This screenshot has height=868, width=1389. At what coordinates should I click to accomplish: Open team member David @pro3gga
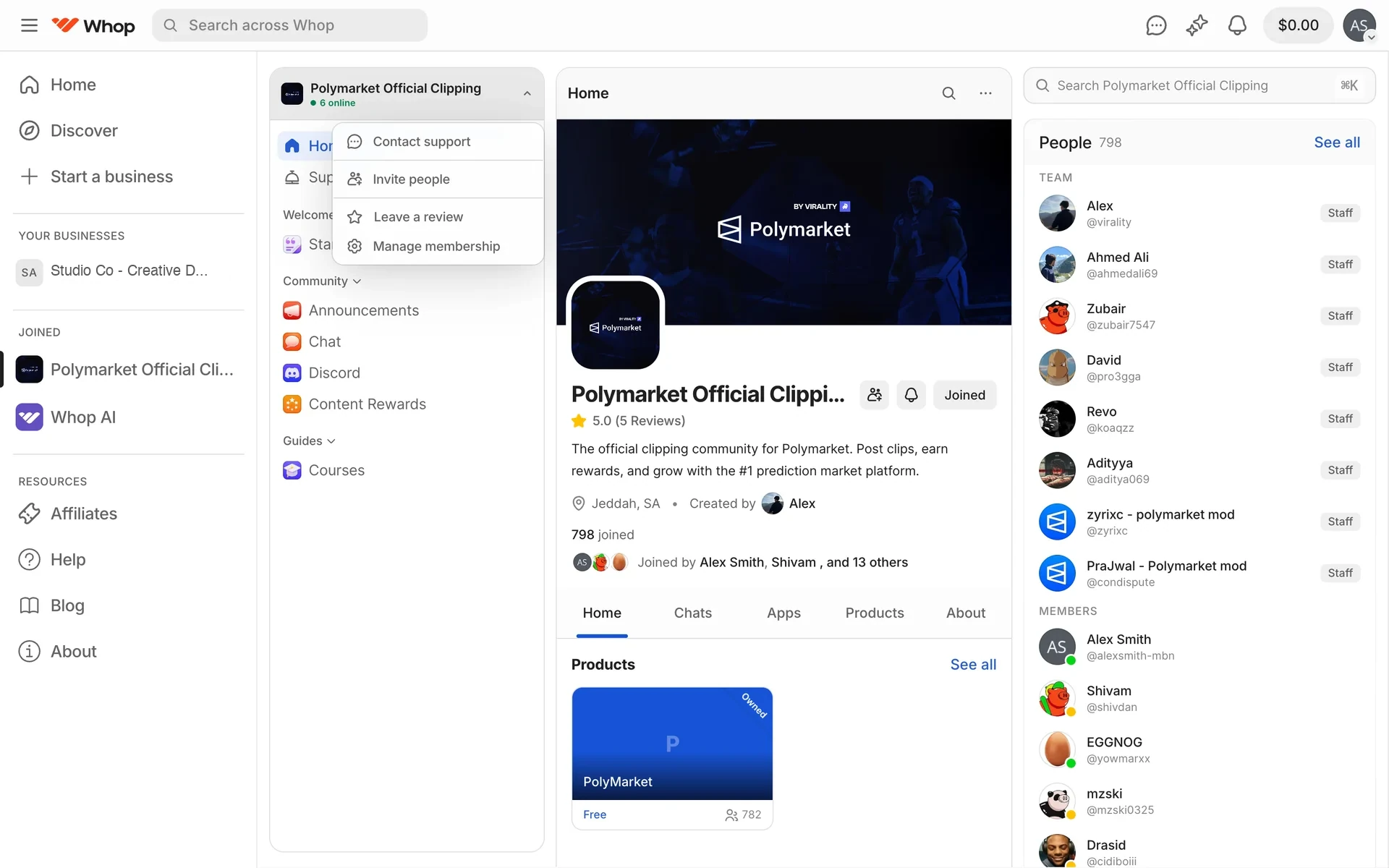click(x=1199, y=367)
